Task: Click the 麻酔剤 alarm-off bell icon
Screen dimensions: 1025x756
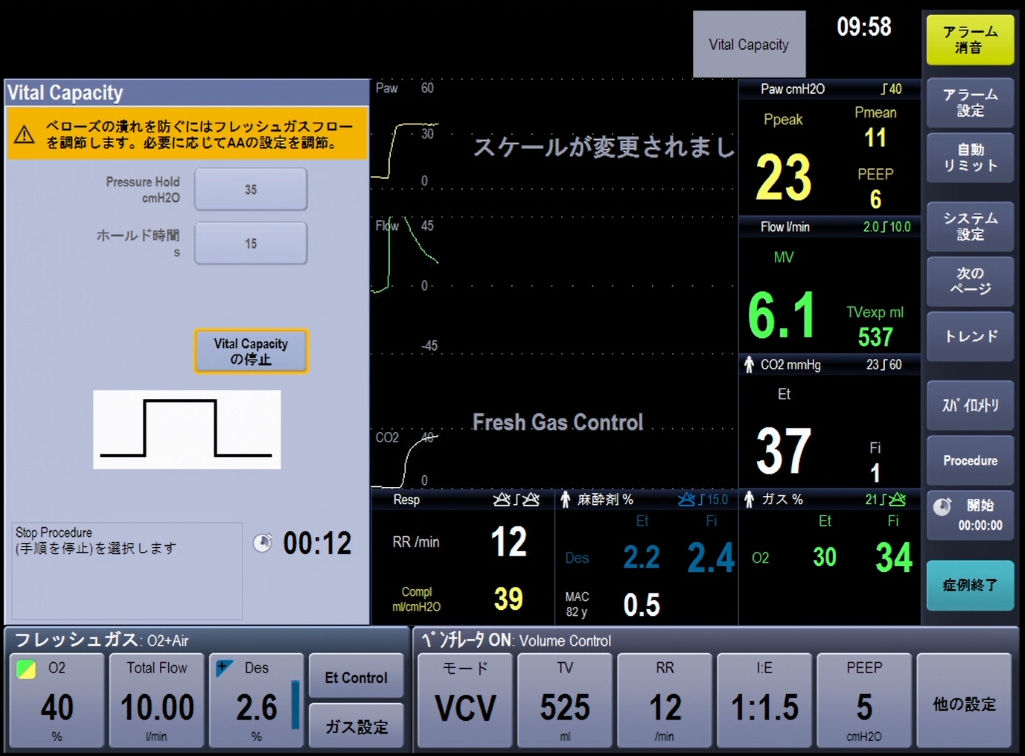Action: 686,500
